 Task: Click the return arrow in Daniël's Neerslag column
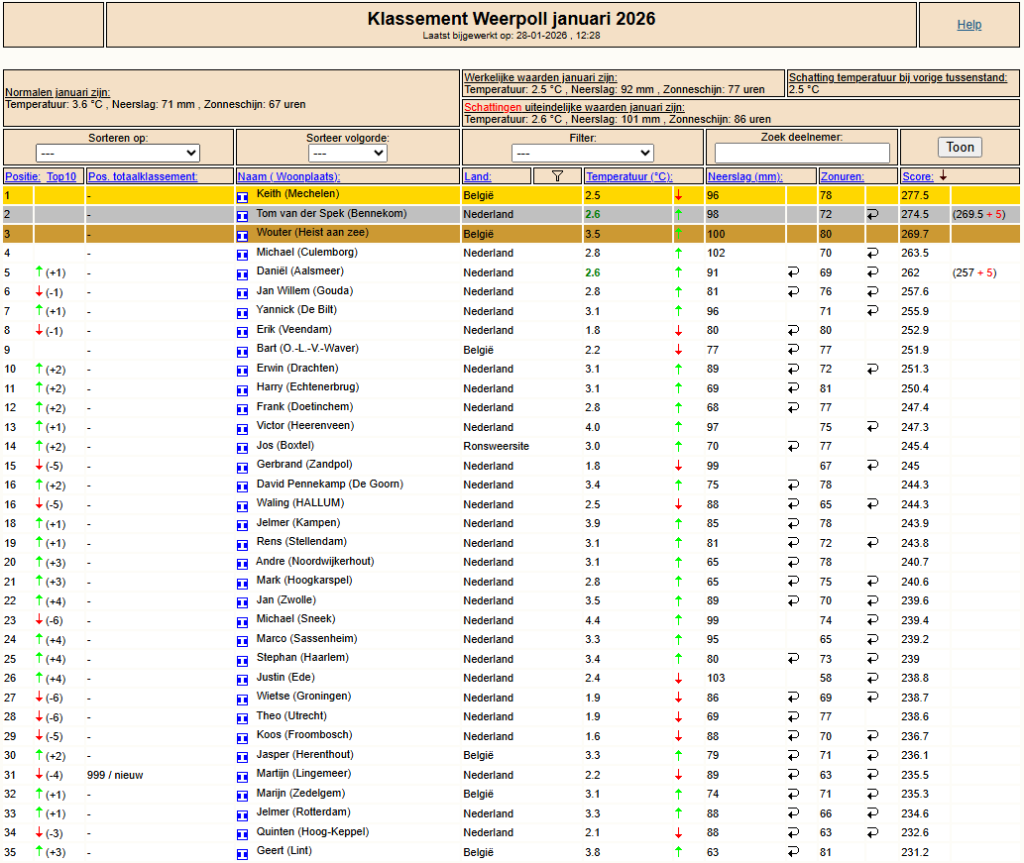tap(793, 272)
